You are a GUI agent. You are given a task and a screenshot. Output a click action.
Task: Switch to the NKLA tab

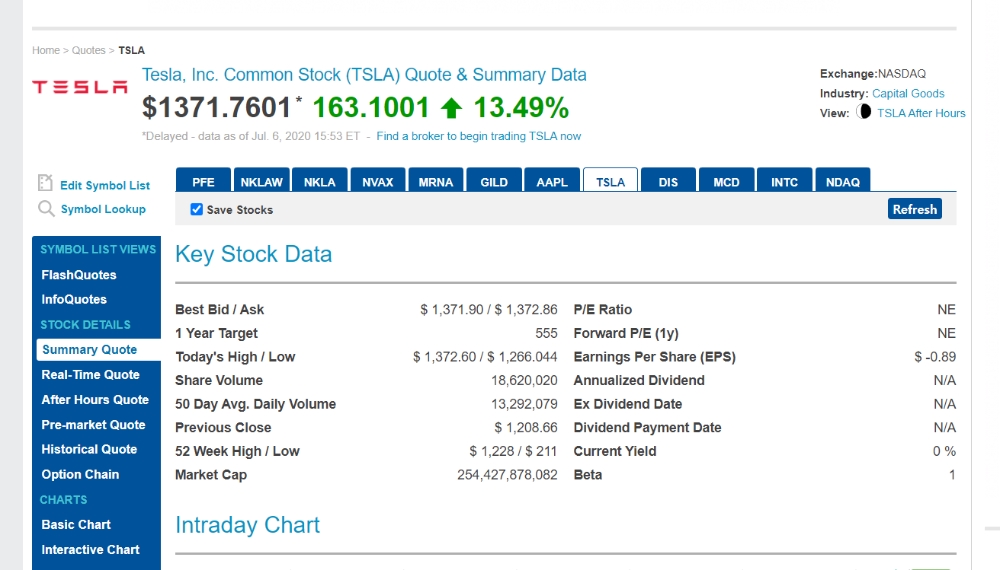(x=320, y=180)
